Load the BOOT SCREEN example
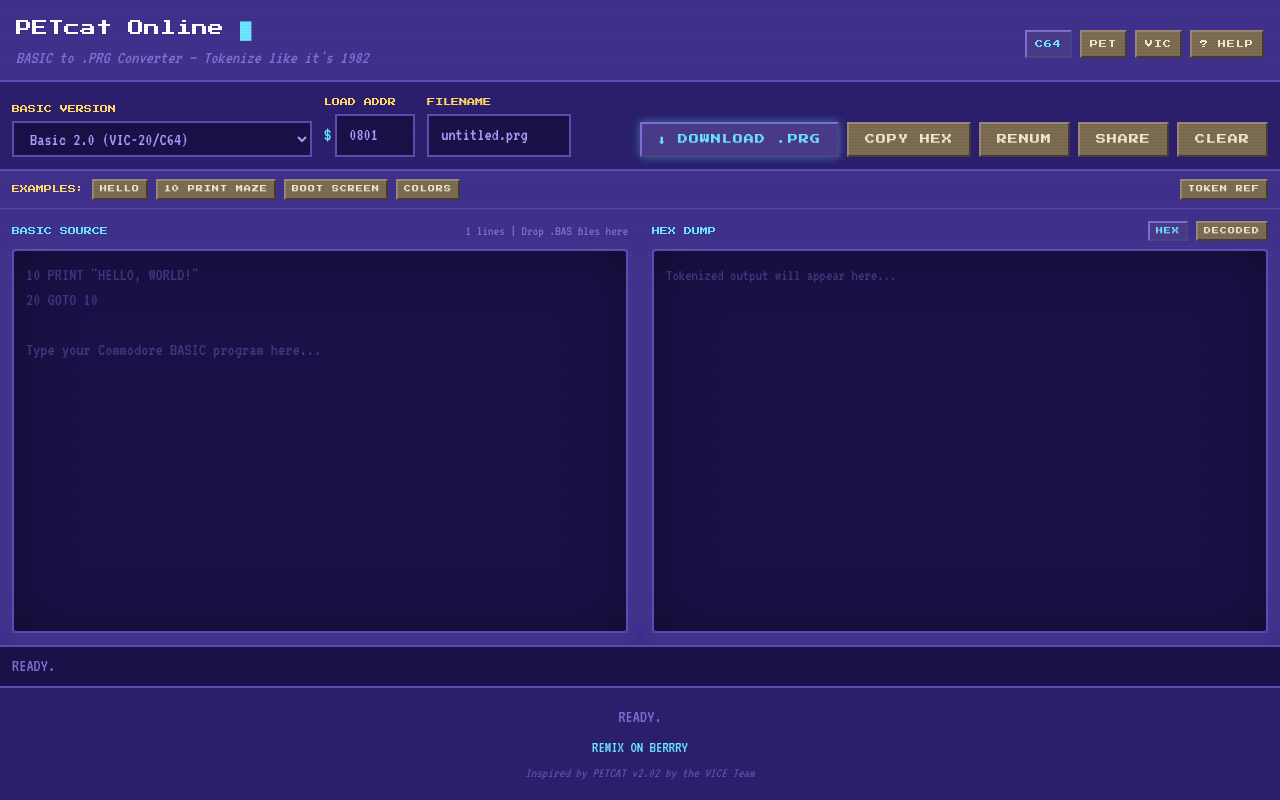 [336, 189]
